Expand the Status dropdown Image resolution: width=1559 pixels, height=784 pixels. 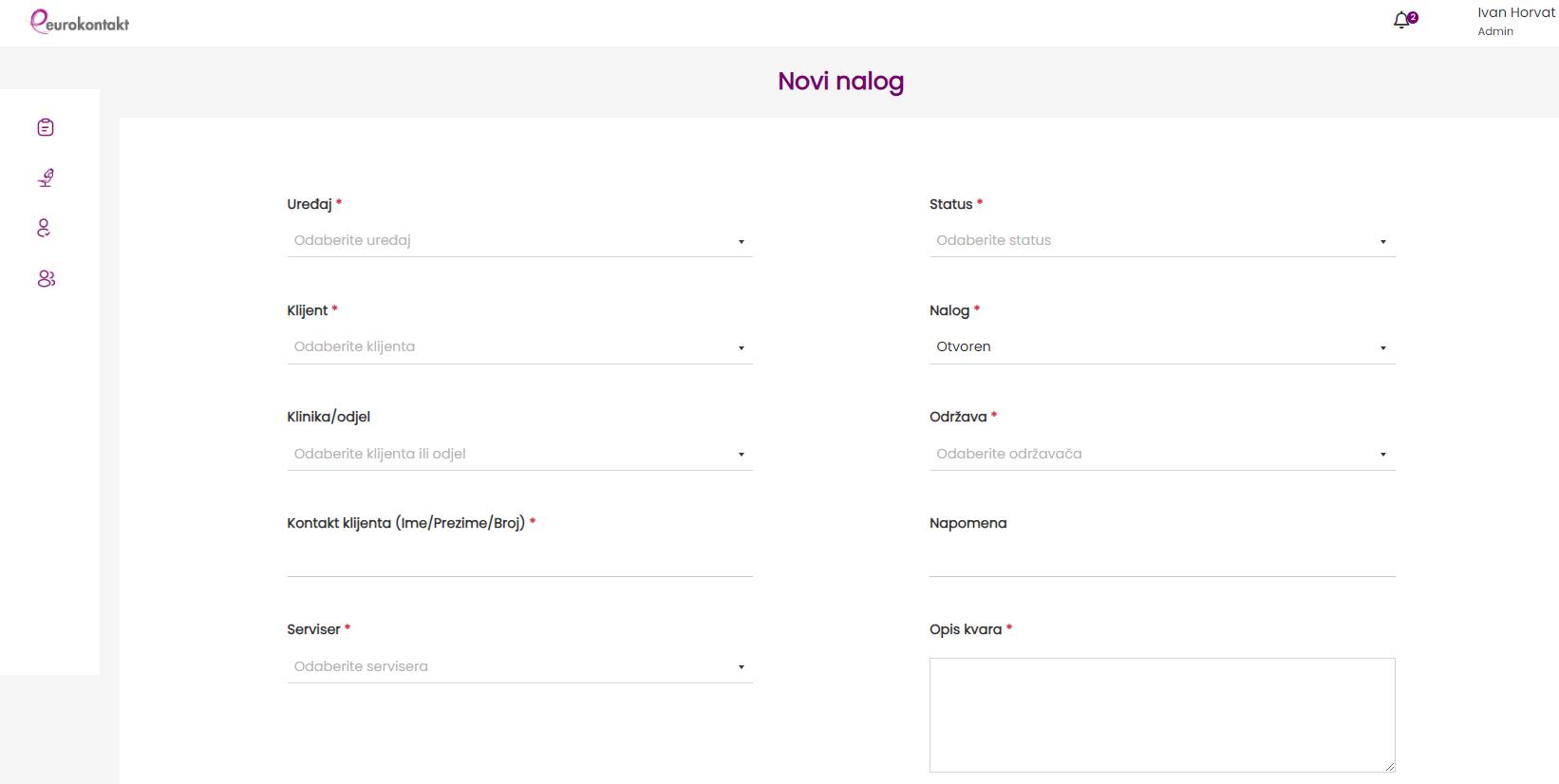(x=1162, y=241)
